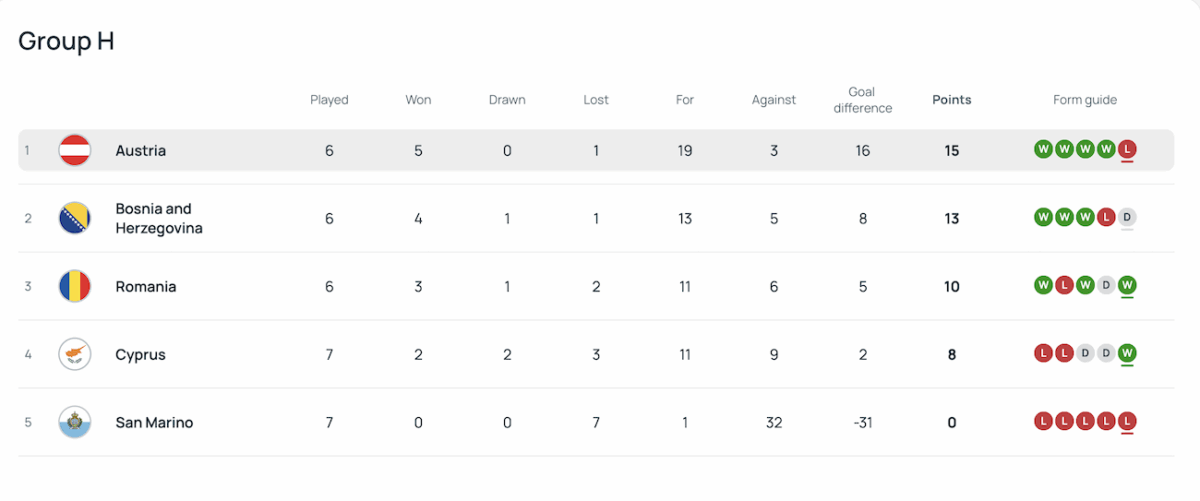Click Romania's most recent win form badge
The height and width of the screenshot is (501, 1200).
(1128, 286)
